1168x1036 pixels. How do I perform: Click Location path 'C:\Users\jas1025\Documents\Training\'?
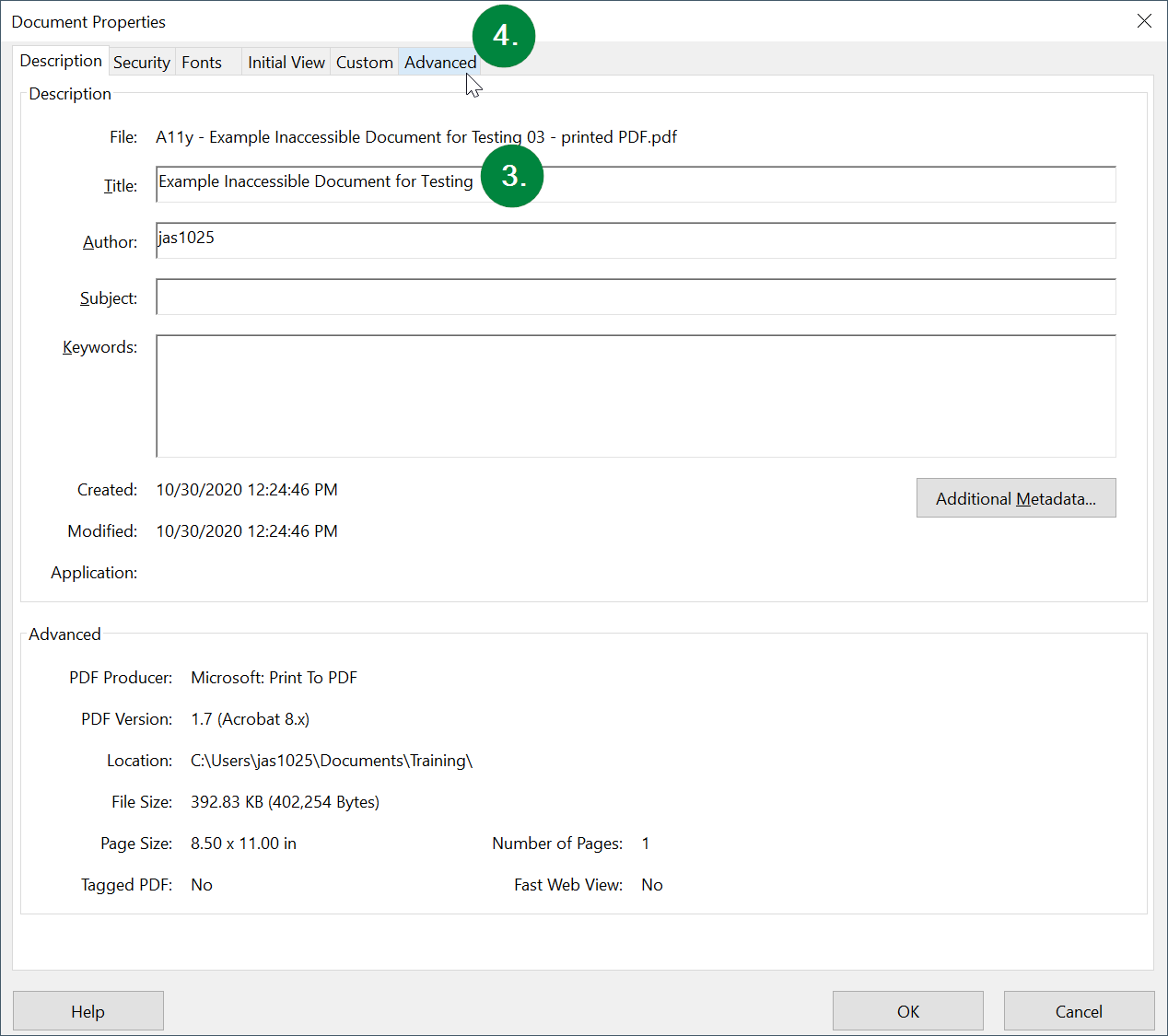point(332,761)
